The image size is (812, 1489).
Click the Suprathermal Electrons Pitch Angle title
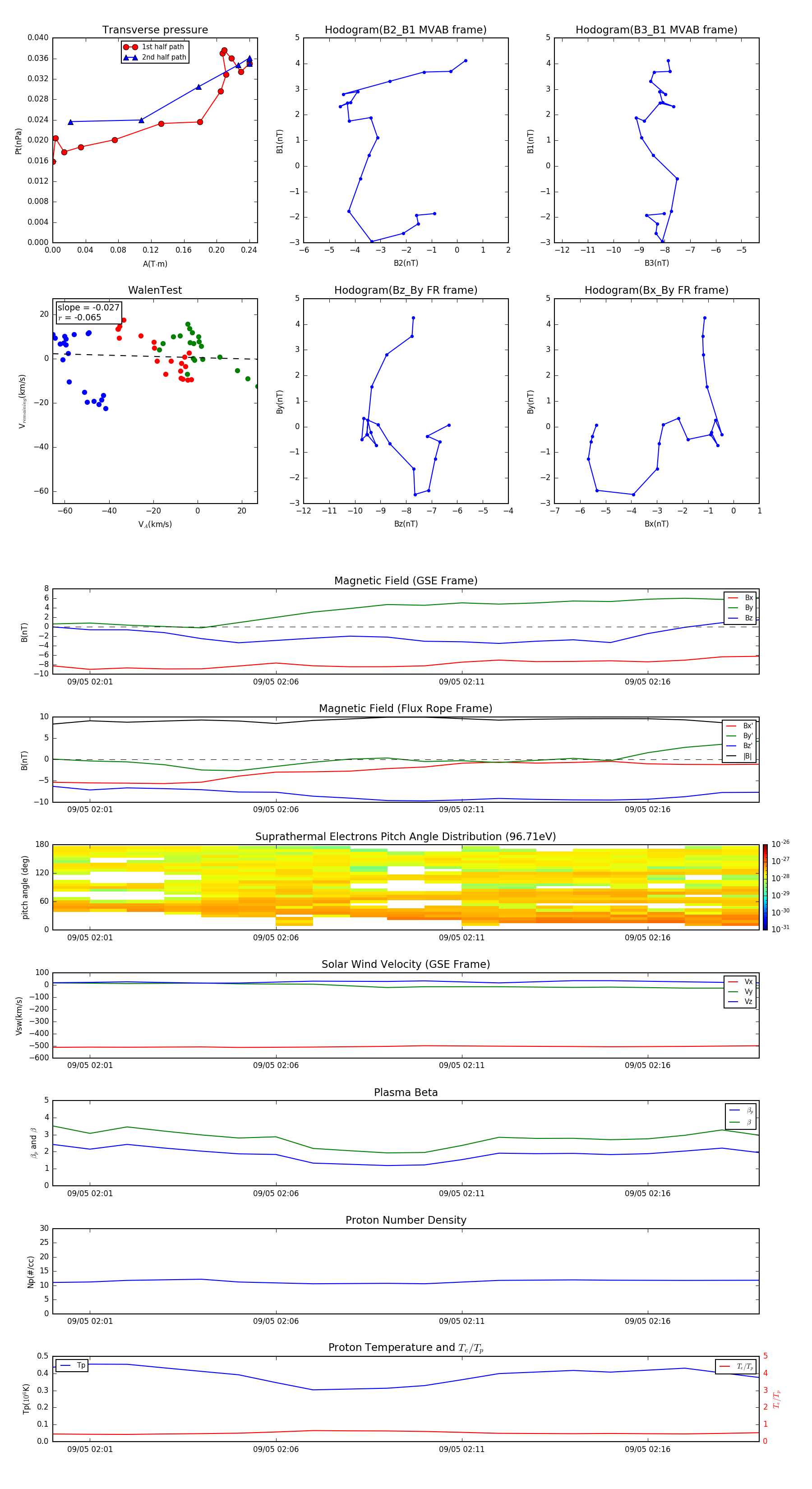(406, 837)
